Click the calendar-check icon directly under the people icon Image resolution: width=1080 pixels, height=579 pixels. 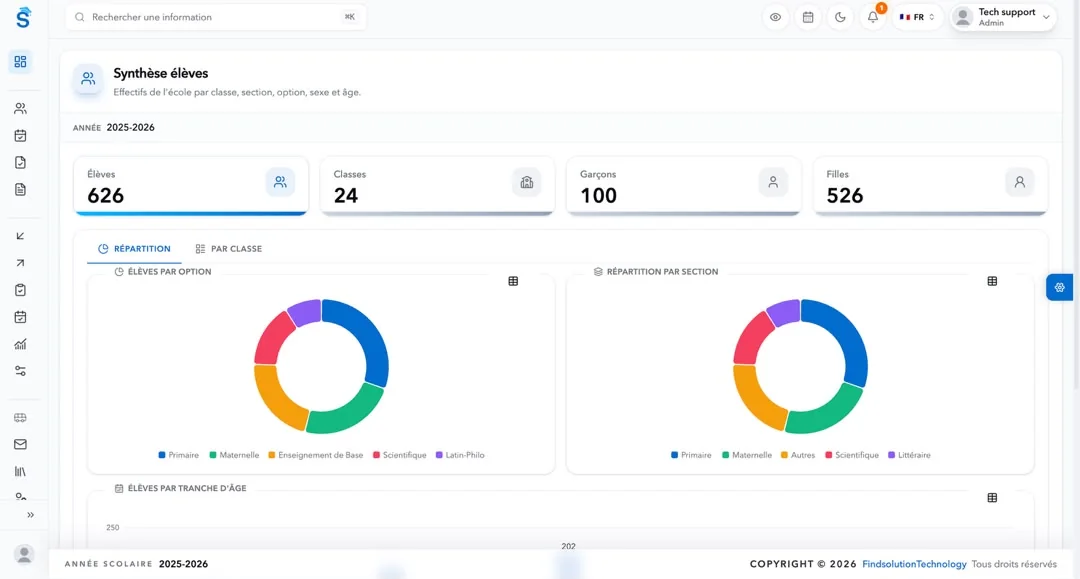click(20, 136)
